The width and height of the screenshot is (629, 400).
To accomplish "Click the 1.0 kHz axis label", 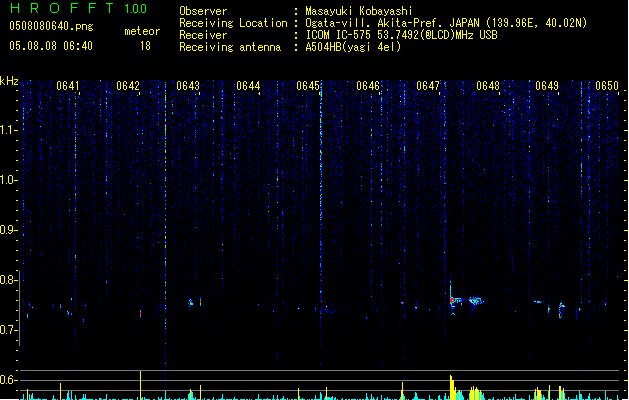I will (x=9, y=180).
